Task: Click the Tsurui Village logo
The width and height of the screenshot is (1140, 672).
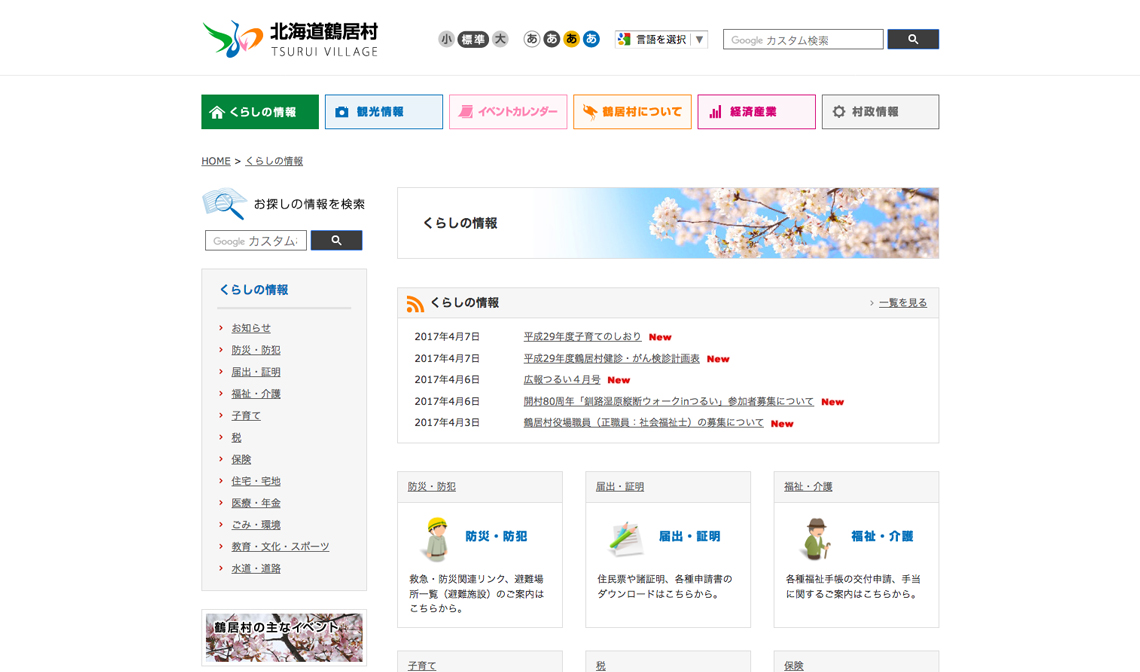Action: tap(290, 39)
